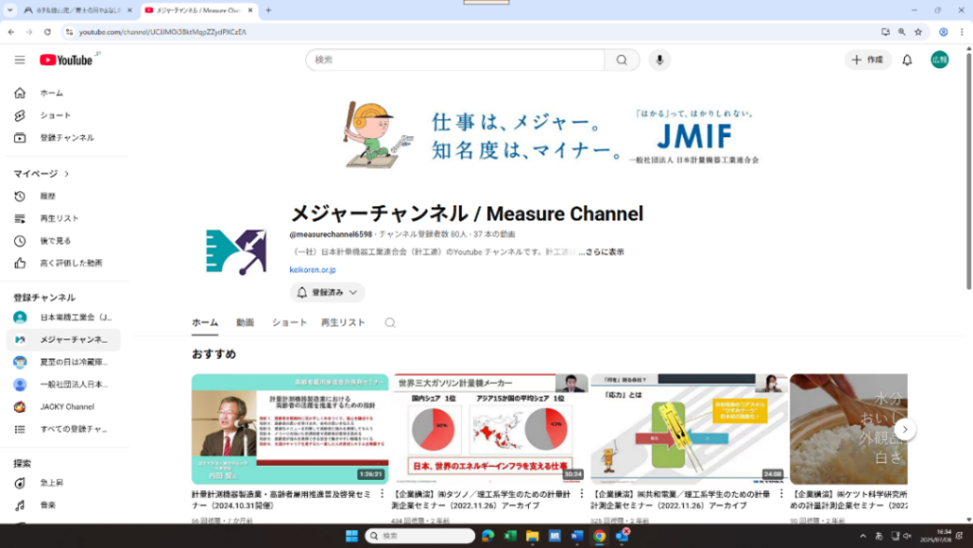Select the channel 動画 tab
Viewport: 973px width, 548px height.
tap(245, 323)
